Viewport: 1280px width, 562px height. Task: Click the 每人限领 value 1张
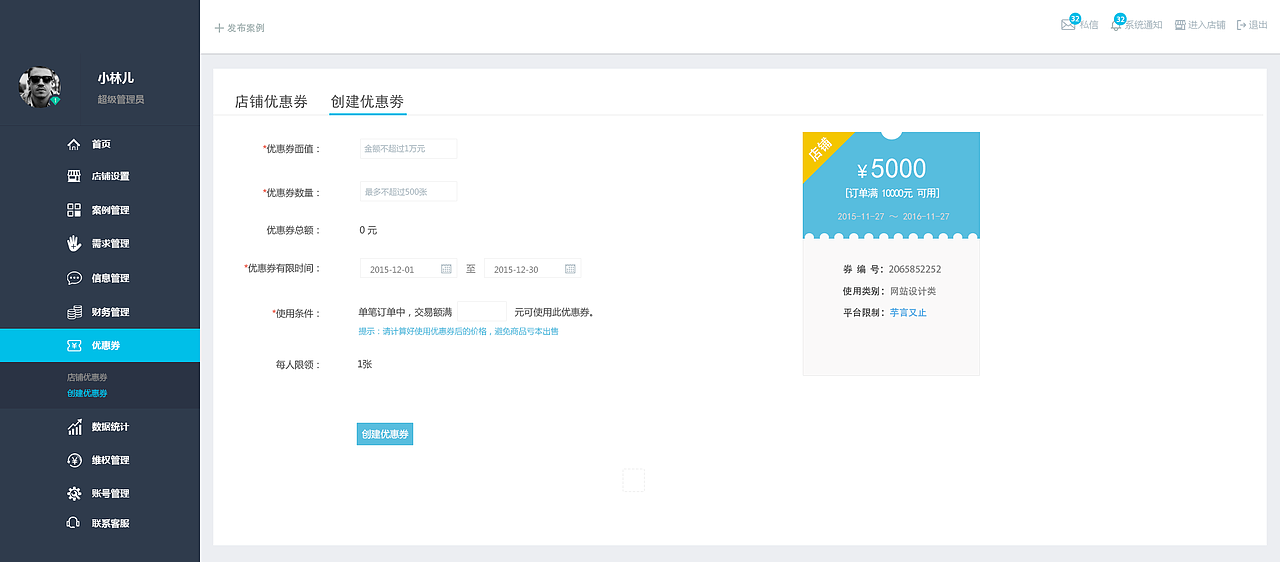click(x=365, y=364)
